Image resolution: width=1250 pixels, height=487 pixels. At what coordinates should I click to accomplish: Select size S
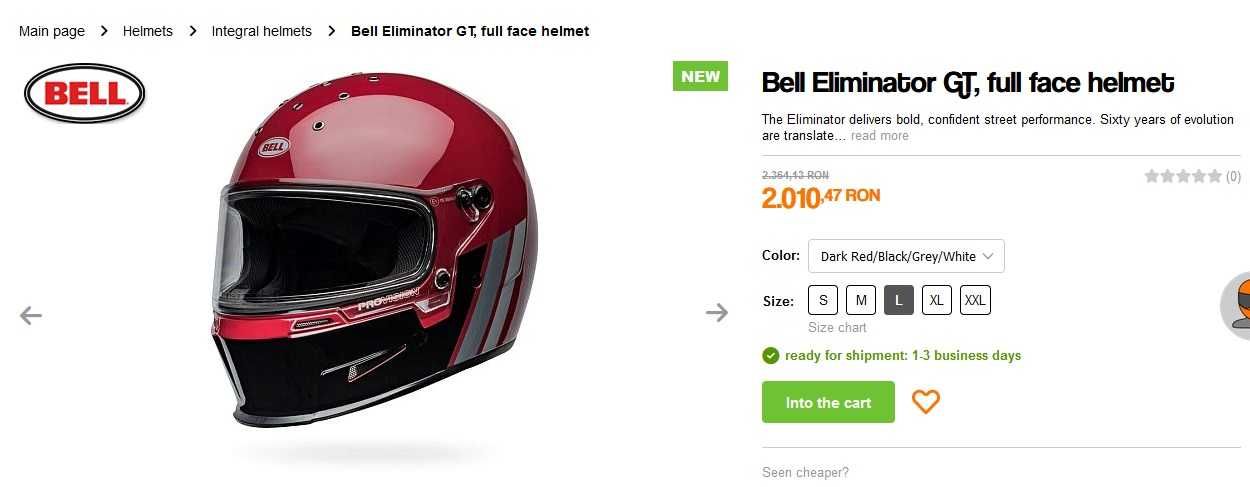coord(823,300)
